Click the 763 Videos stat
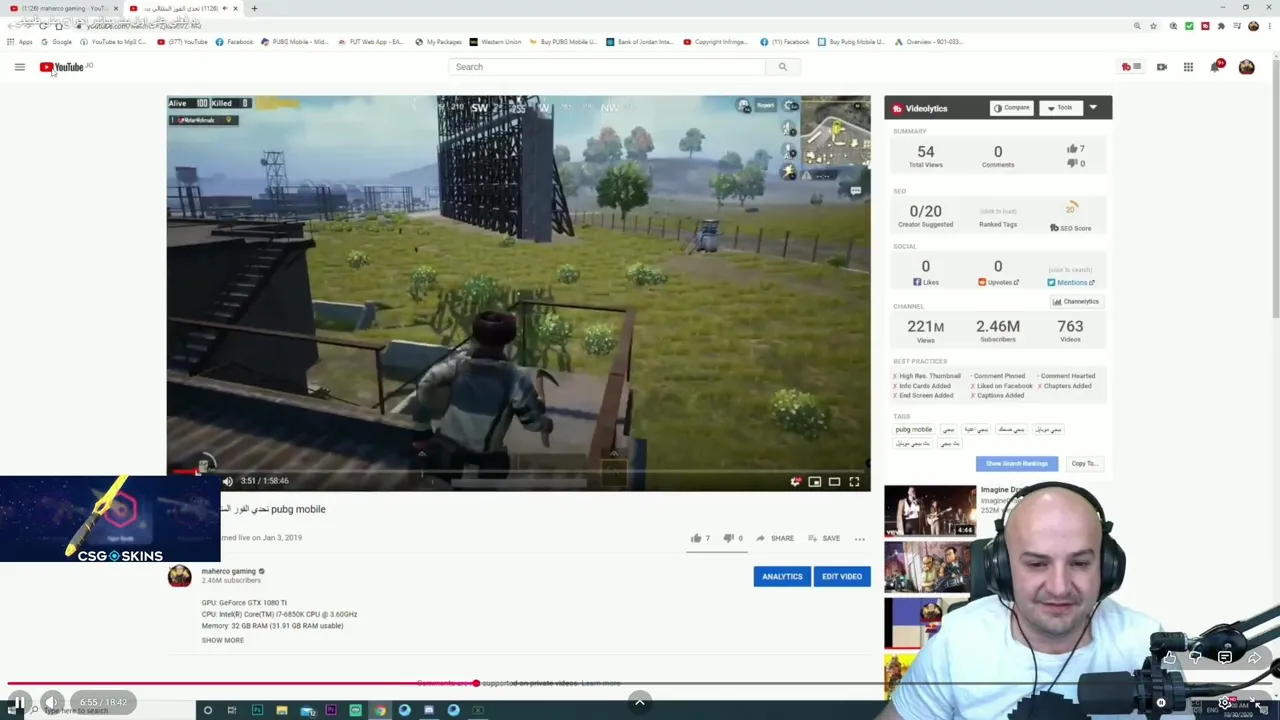The image size is (1280, 720). [1070, 331]
